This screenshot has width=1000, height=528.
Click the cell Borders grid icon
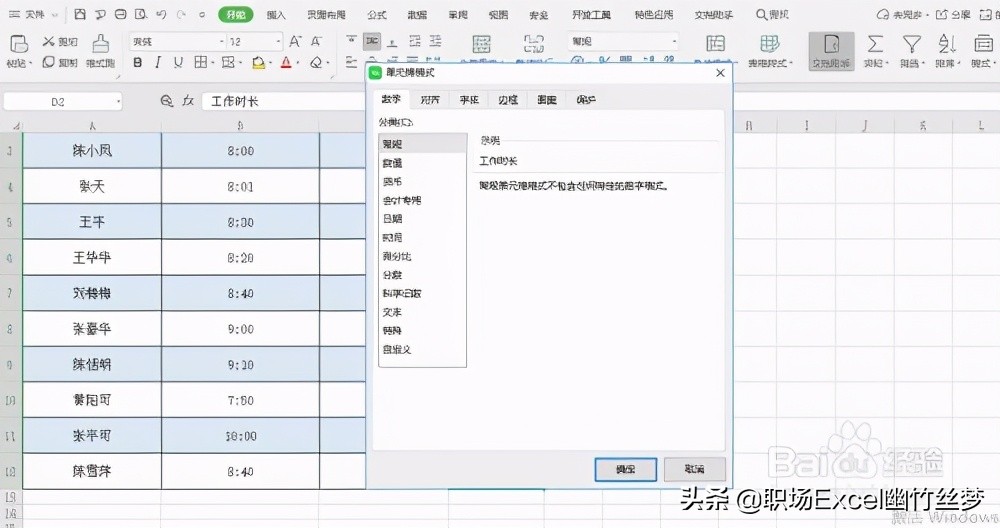[x=200, y=62]
